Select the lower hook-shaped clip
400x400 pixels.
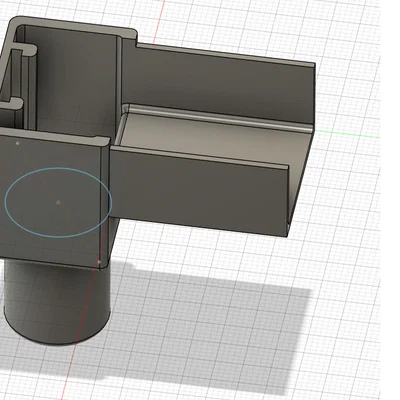click(x=12, y=103)
